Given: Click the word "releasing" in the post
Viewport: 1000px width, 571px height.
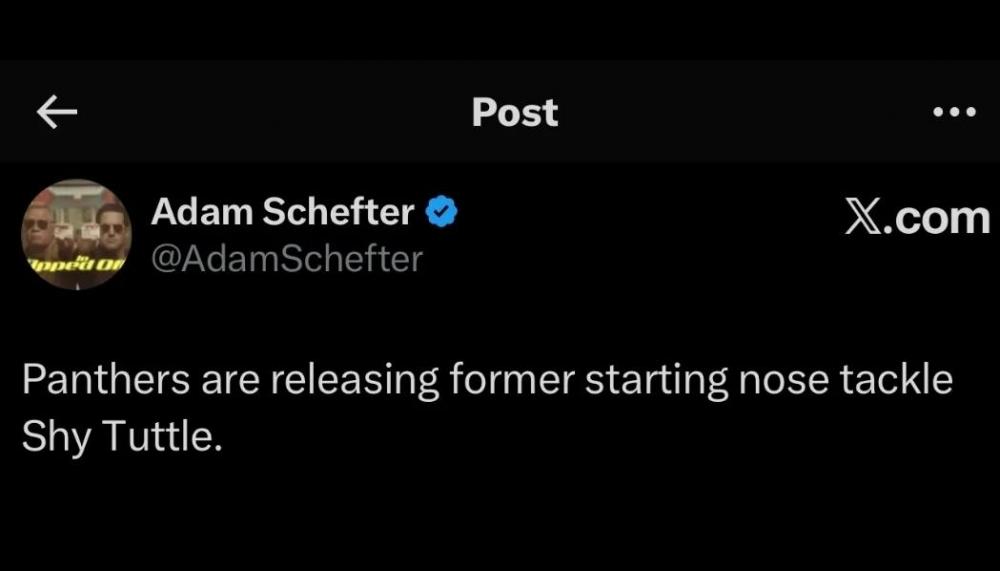Looking at the screenshot, I should click(355, 382).
